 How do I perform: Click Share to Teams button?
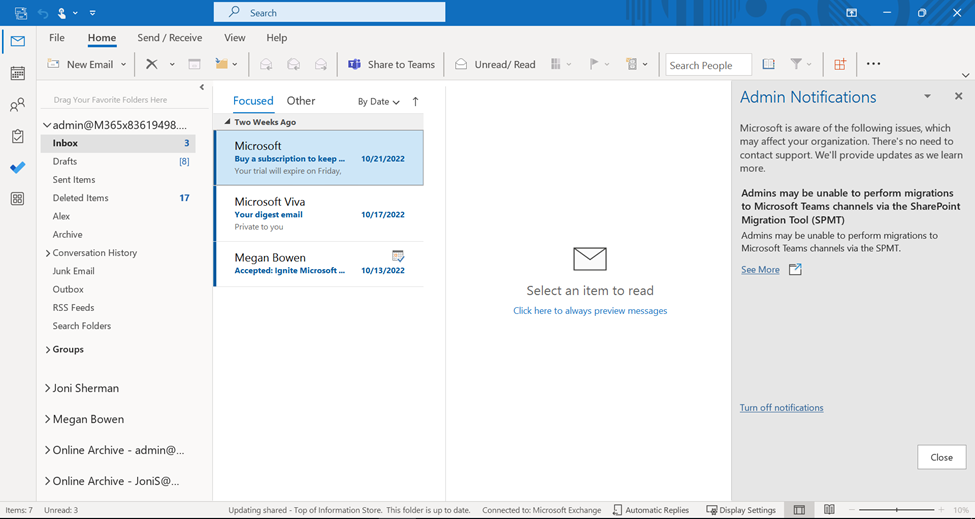click(391, 64)
